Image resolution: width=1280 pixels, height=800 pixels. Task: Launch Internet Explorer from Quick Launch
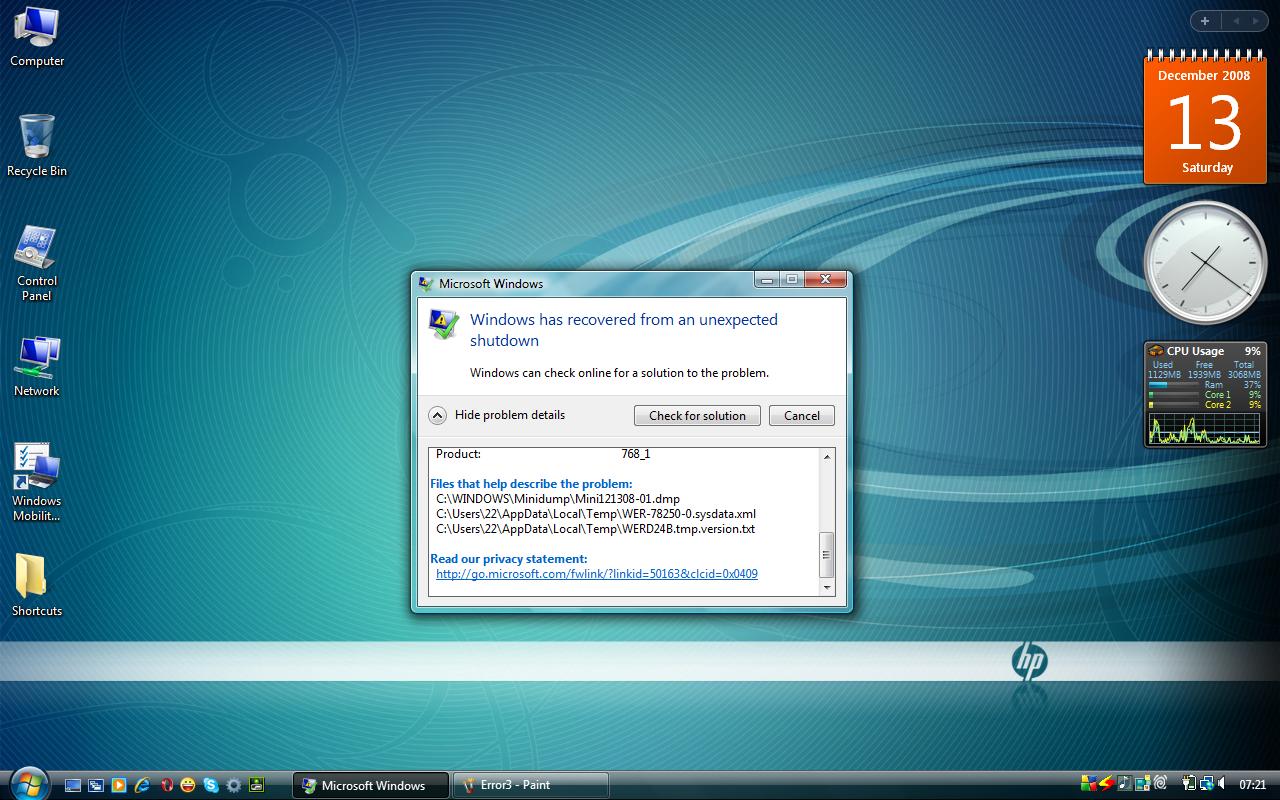pyautogui.click(x=142, y=785)
